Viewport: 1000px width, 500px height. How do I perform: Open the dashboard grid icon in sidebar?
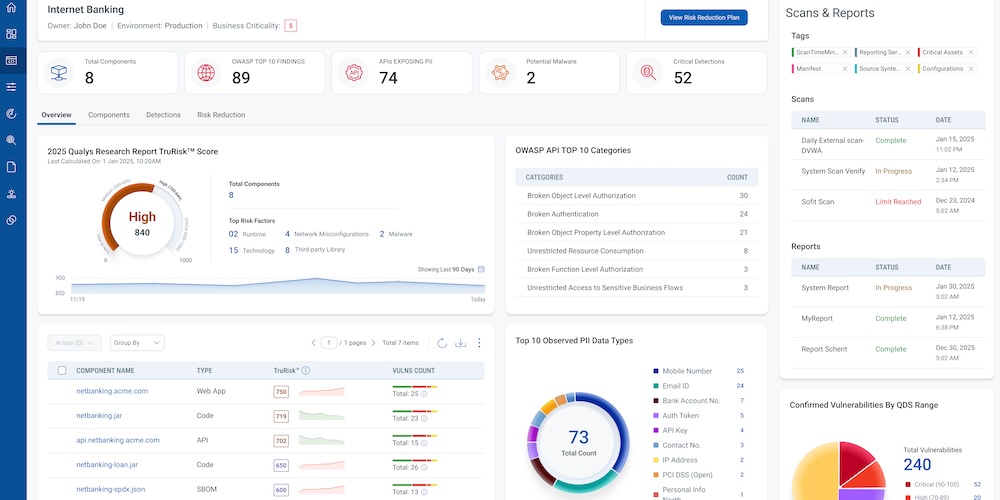[11, 34]
